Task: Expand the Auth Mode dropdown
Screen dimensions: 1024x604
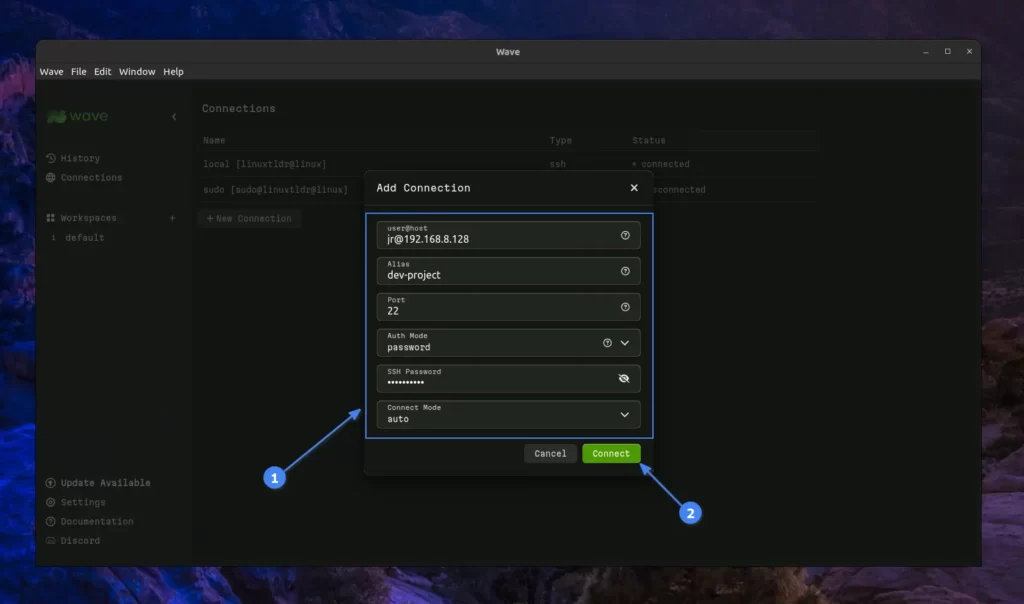Action: [625, 343]
